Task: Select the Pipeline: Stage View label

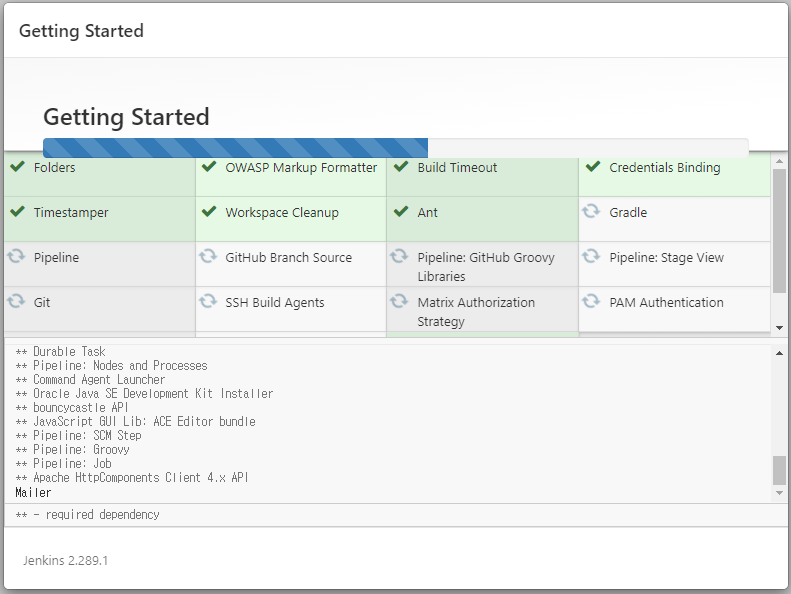Action: 666,258
